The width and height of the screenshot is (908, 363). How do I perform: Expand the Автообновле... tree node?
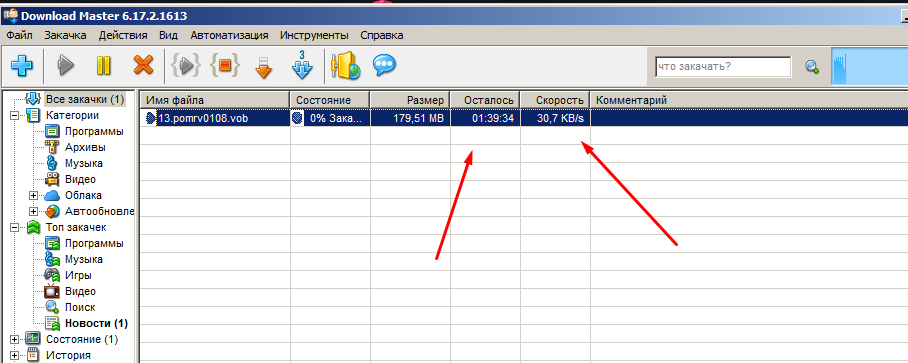click(34, 211)
